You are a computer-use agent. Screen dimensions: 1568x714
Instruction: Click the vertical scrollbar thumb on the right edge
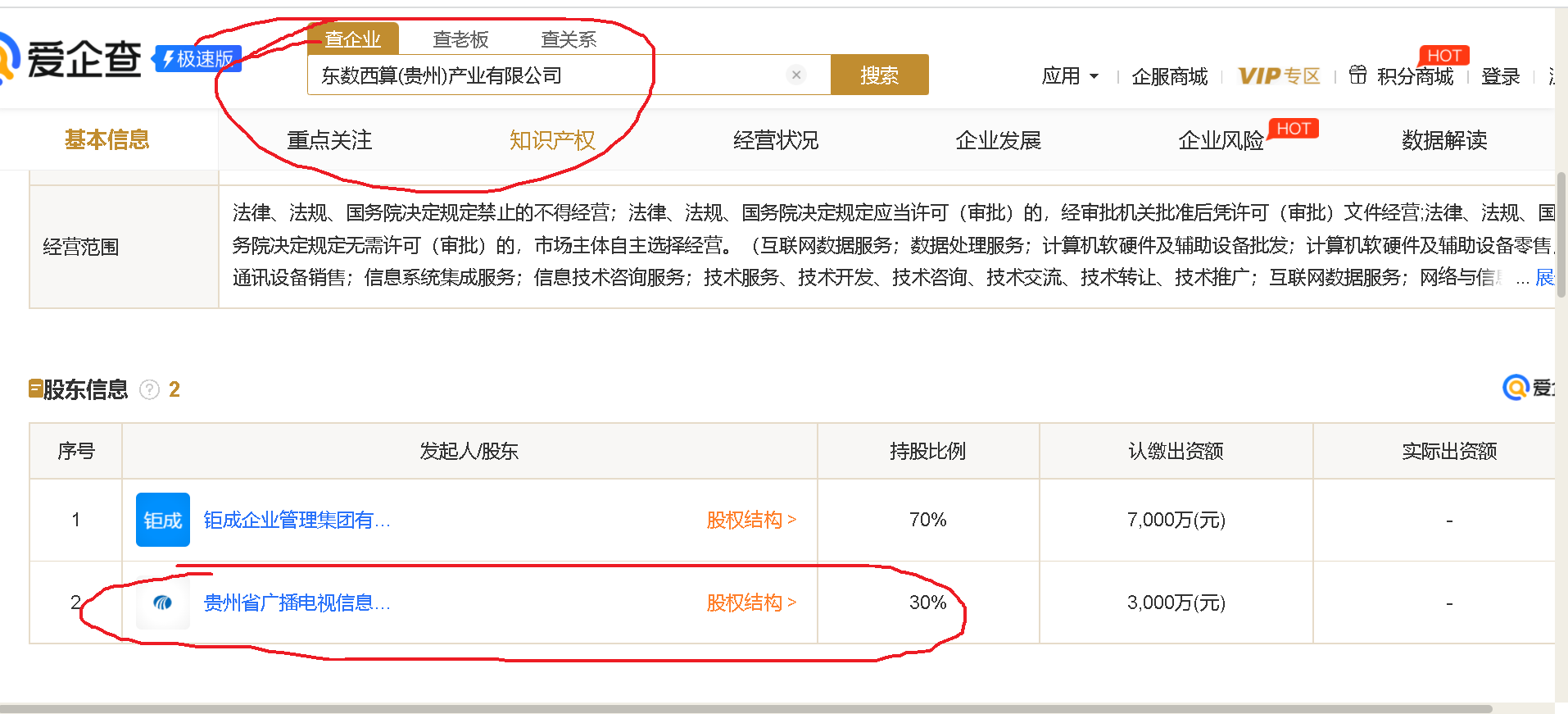tap(1561, 234)
